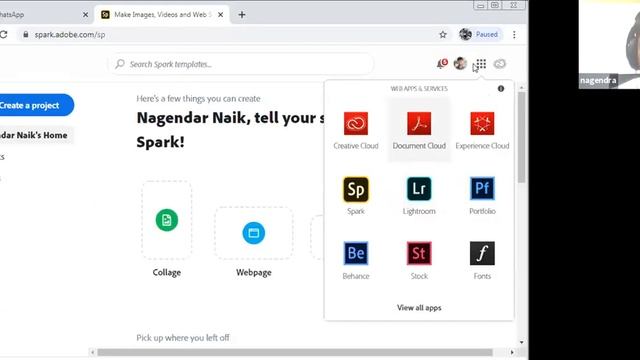Click Create a project button
This screenshot has width=640, height=360.
pyautogui.click(x=35, y=105)
